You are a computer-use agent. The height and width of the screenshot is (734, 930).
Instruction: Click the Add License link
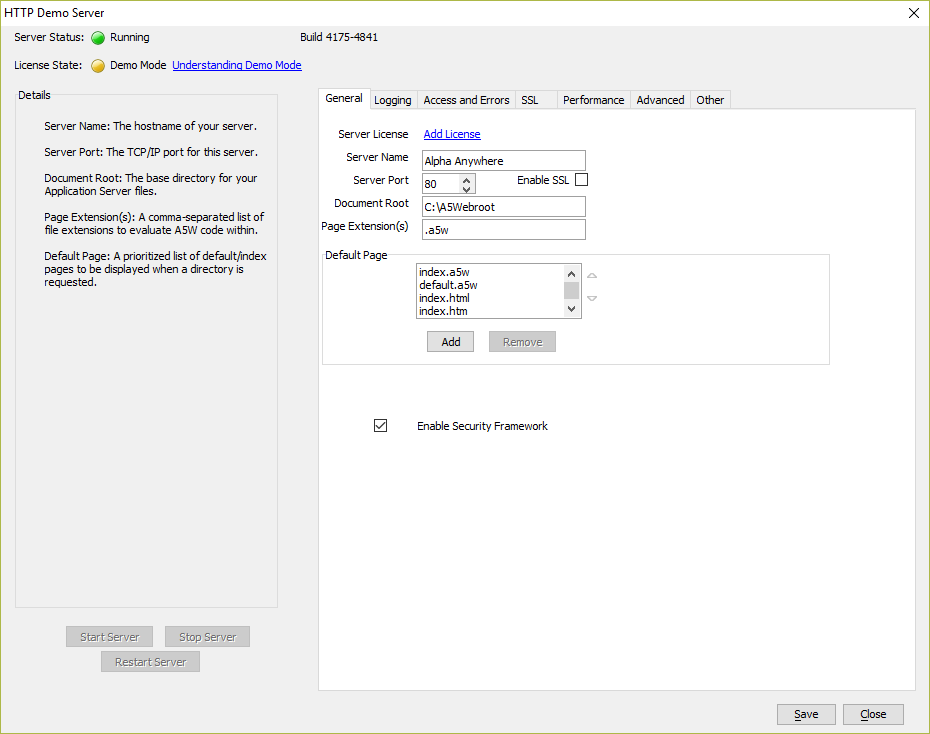click(452, 134)
